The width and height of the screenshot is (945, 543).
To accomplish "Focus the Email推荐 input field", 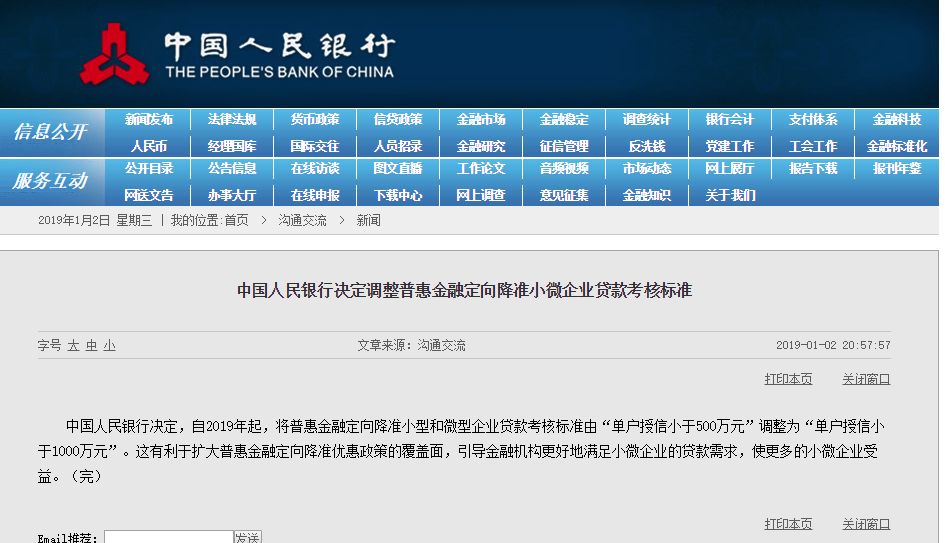I will tap(169, 537).
